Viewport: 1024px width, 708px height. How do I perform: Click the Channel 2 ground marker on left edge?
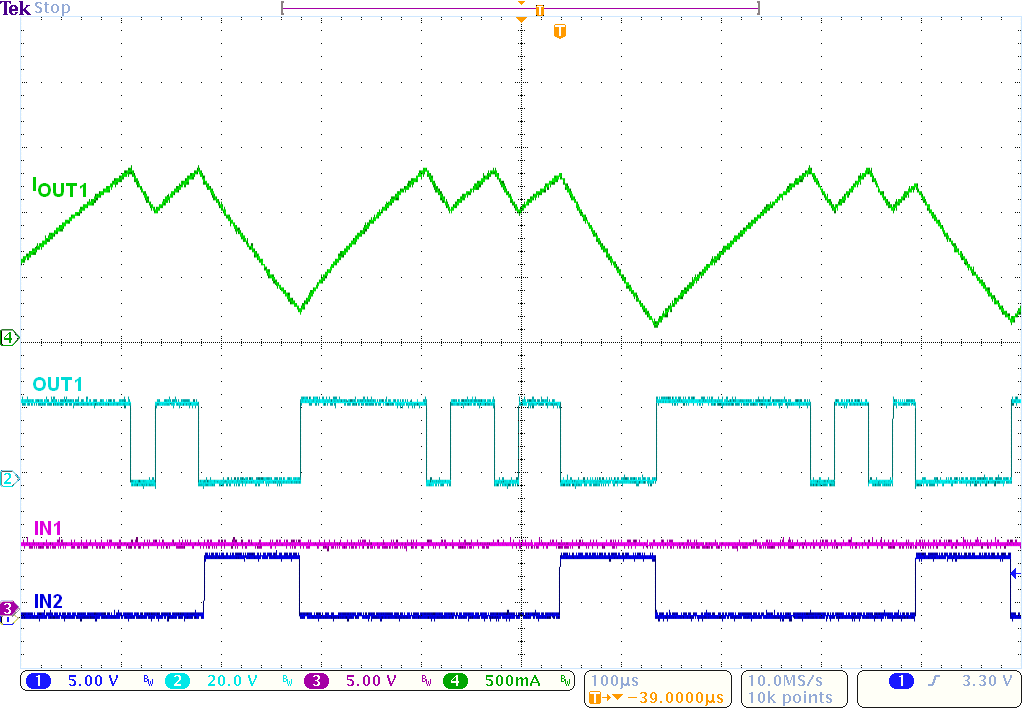pyautogui.click(x=7, y=479)
